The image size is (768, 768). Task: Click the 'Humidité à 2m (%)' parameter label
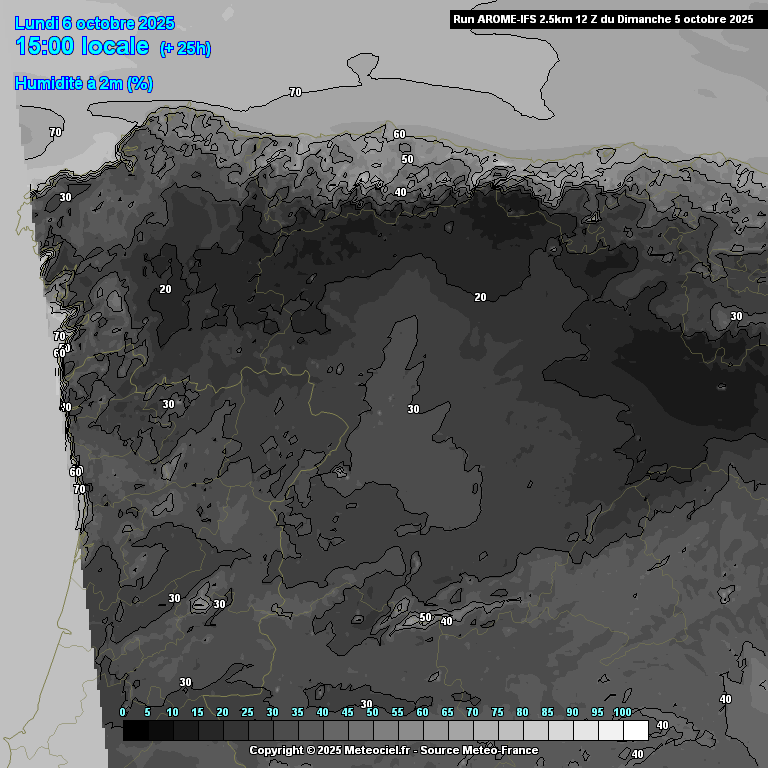coord(83,84)
